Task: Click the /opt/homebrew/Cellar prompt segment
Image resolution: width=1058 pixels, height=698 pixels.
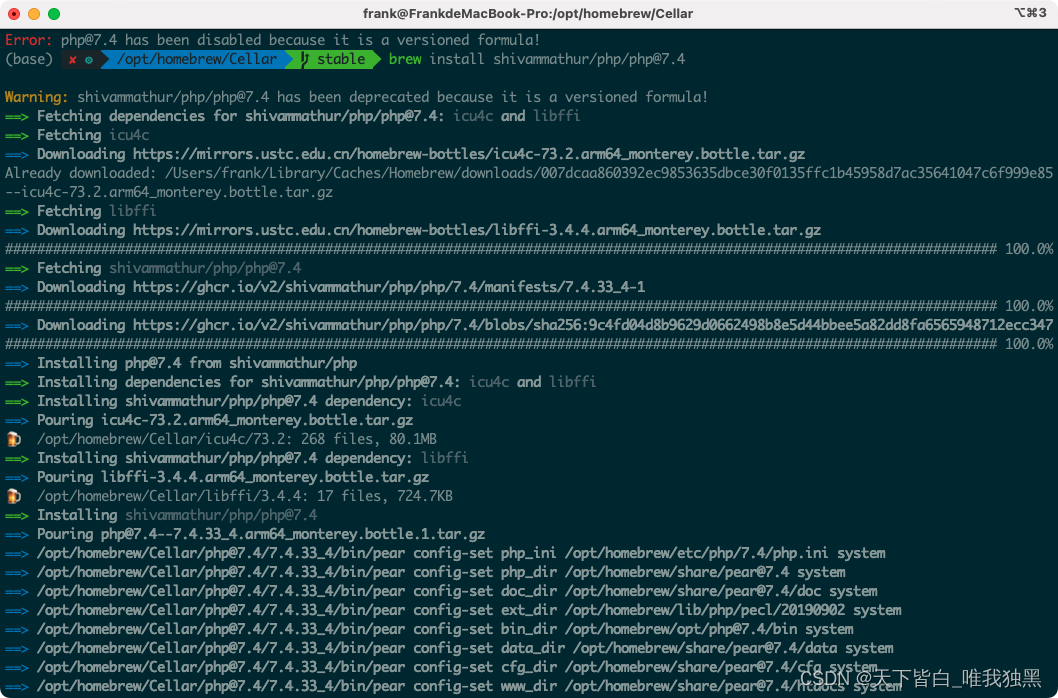Action: click(x=197, y=59)
